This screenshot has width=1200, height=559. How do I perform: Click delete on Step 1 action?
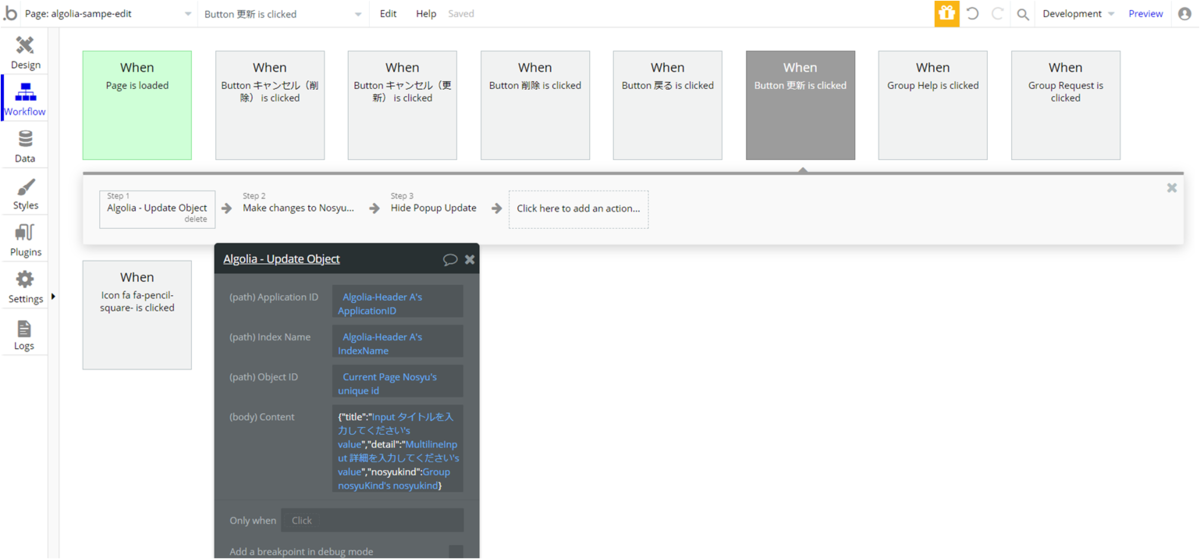pyautogui.click(x=195, y=219)
